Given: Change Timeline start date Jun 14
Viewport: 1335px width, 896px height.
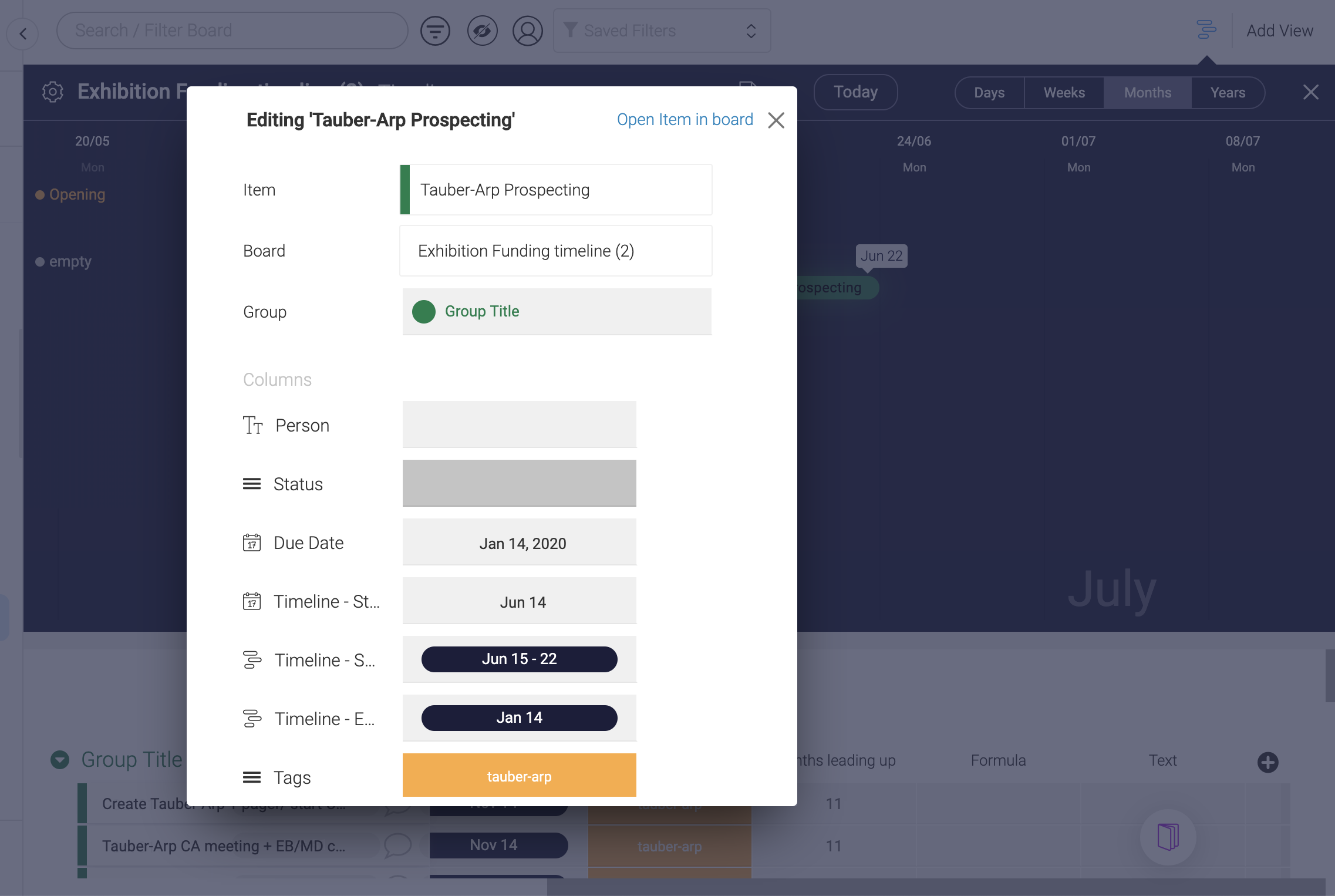Looking at the screenshot, I should [519, 601].
